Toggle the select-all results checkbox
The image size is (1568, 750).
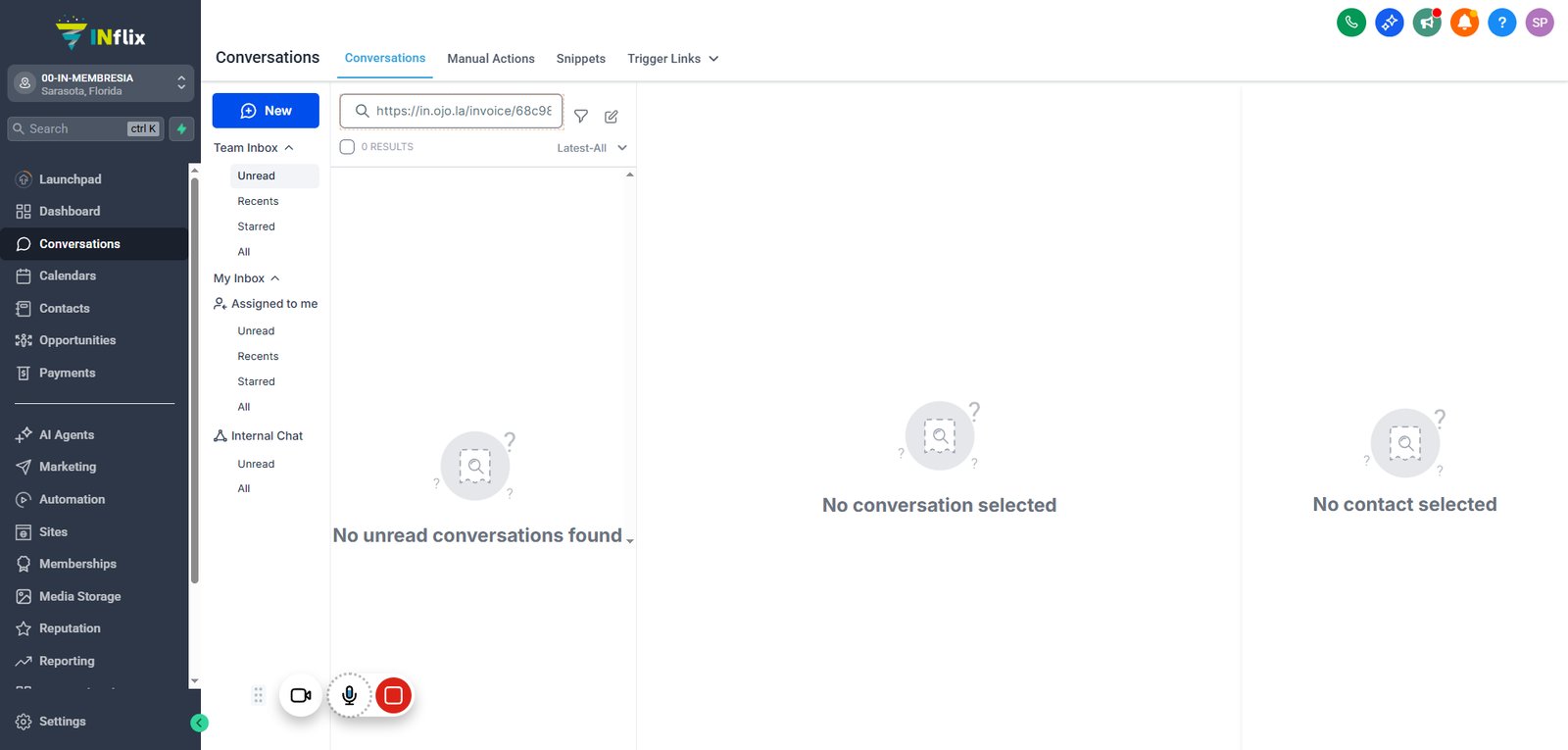[x=347, y=147]
